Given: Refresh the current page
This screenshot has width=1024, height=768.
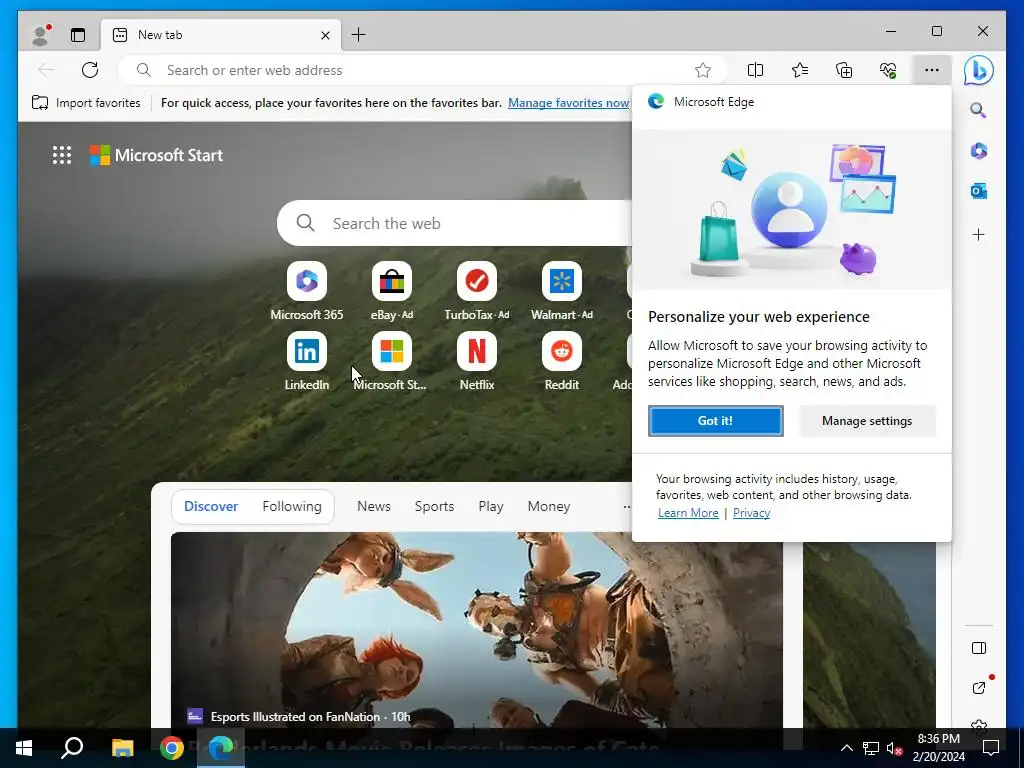Looking at the screenshot, I should click(x=90, y=70).
